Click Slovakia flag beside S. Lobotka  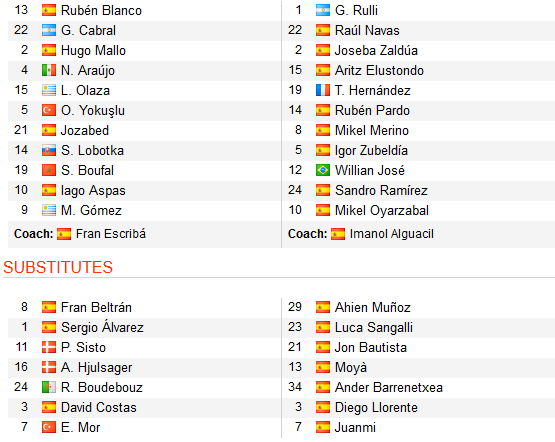(49, 150)
